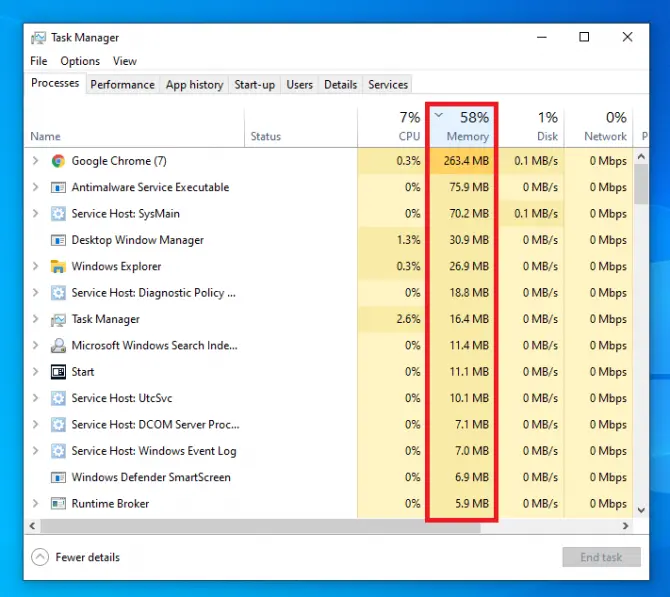The width and height of the screenshot is (670, 597).
Task: Switch to the Users tab
Action: [x=300, y=85]
